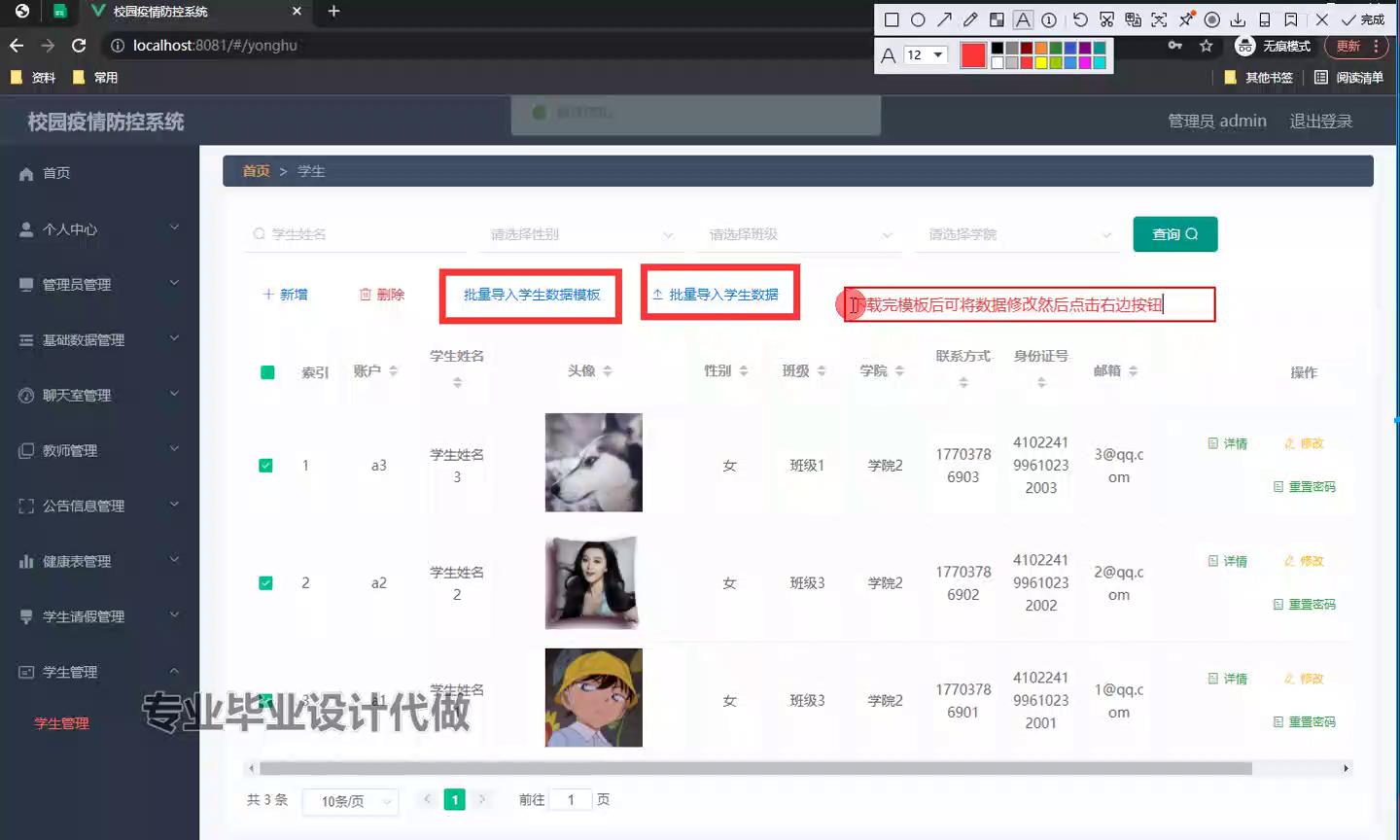Click the 完成 finish checkmark
This screenshot has width=1400, height=840.
(1363, 19)
